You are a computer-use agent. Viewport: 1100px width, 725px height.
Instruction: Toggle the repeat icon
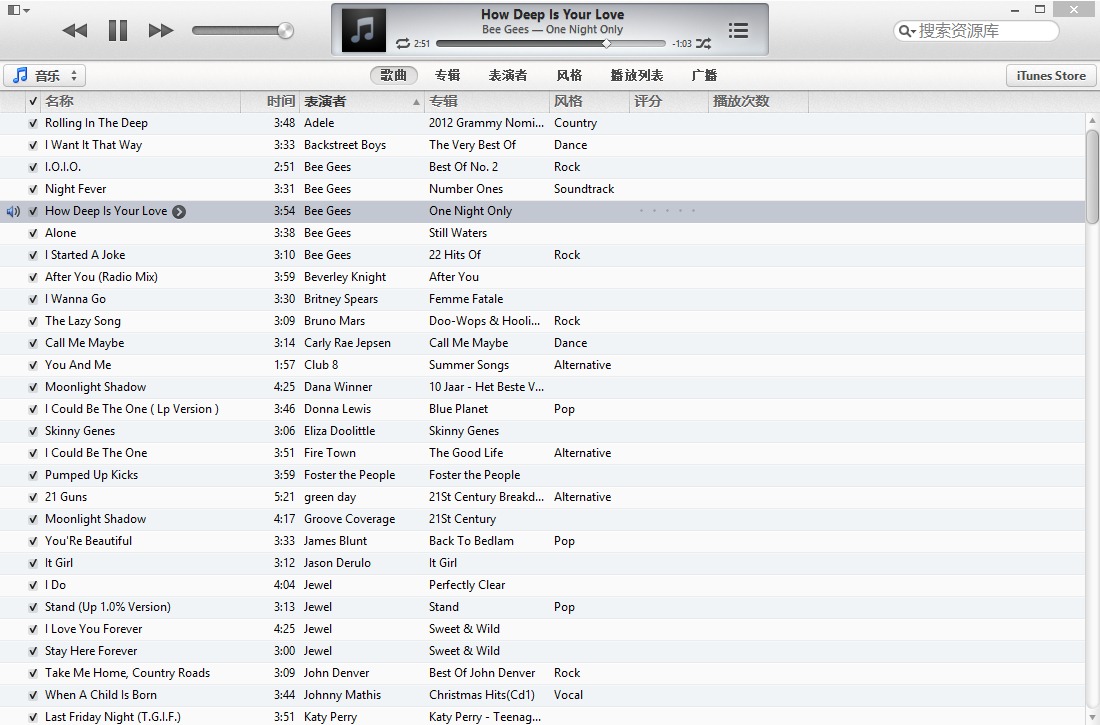pyautogui.click(x=403, y=44)
